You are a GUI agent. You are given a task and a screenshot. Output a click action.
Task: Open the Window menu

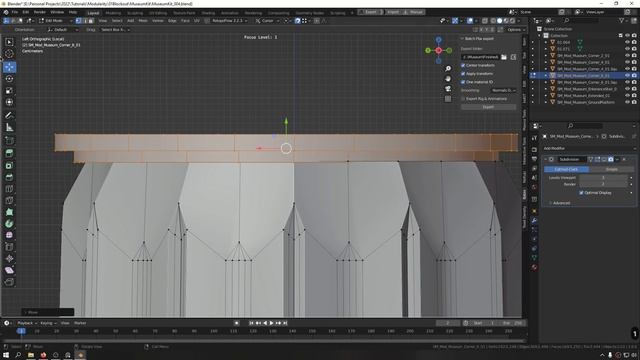point(57,12)
